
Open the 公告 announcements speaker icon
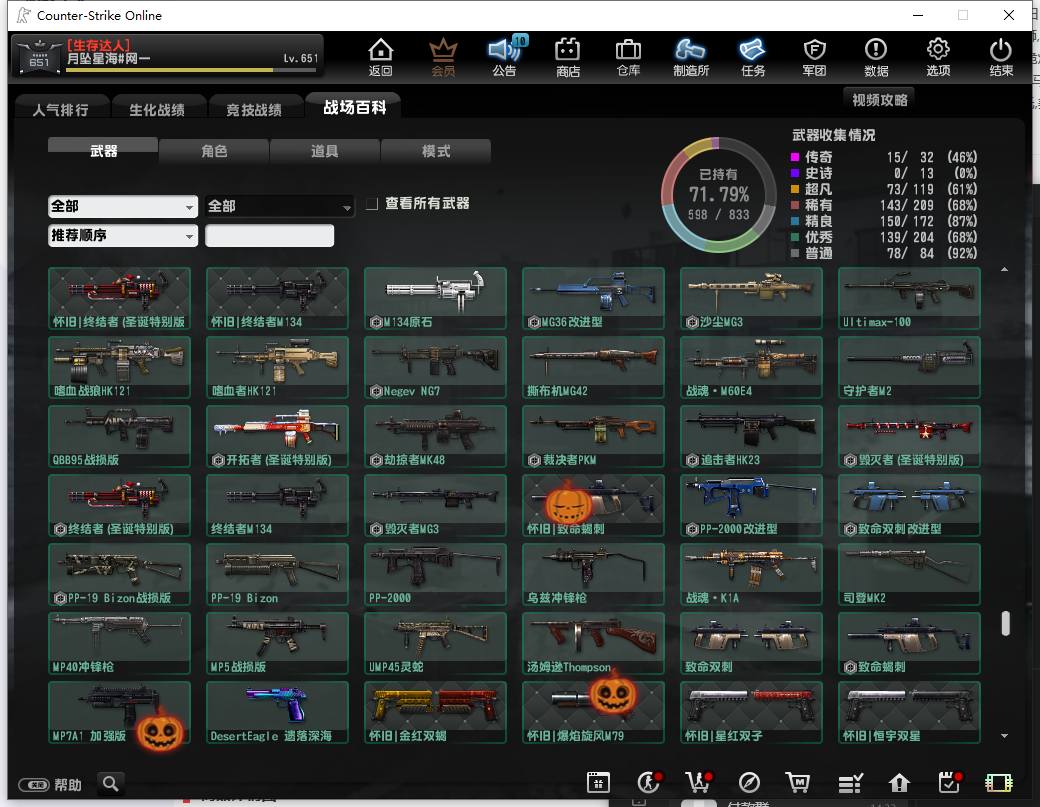point(505,57)
